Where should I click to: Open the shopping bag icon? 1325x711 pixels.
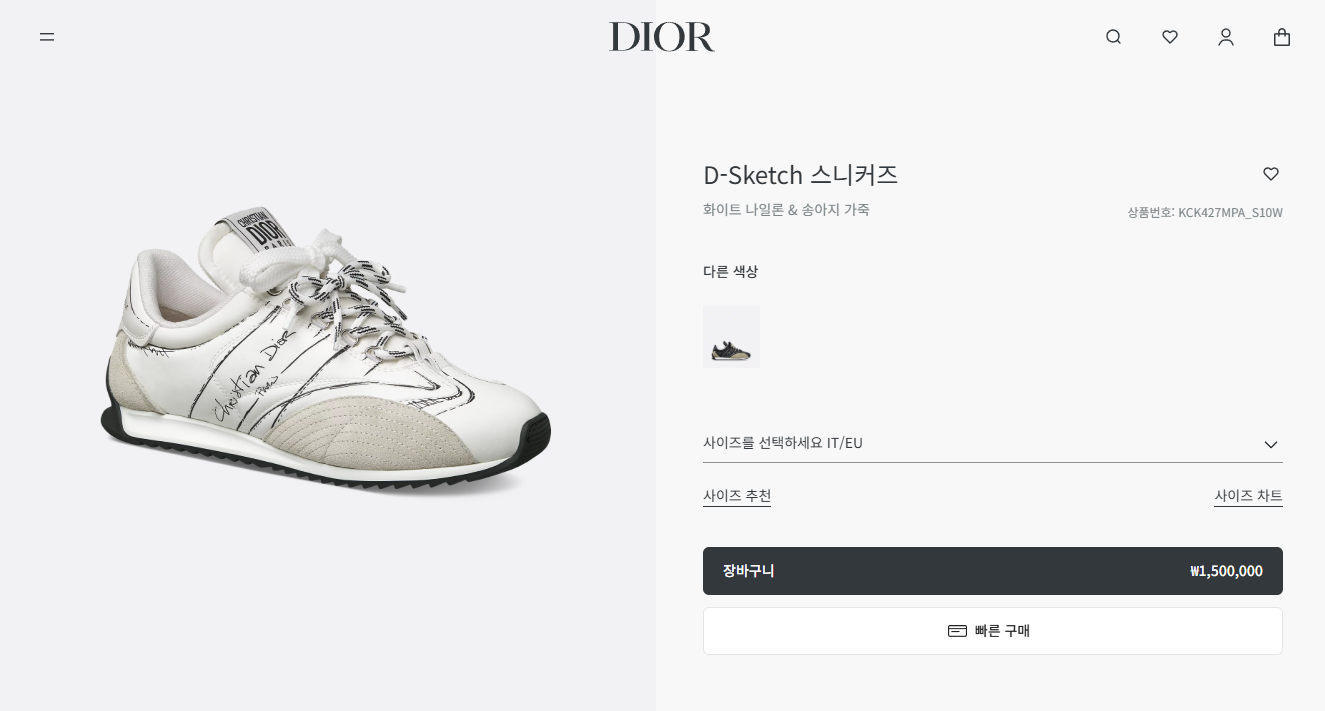(x=1282, y=37)
